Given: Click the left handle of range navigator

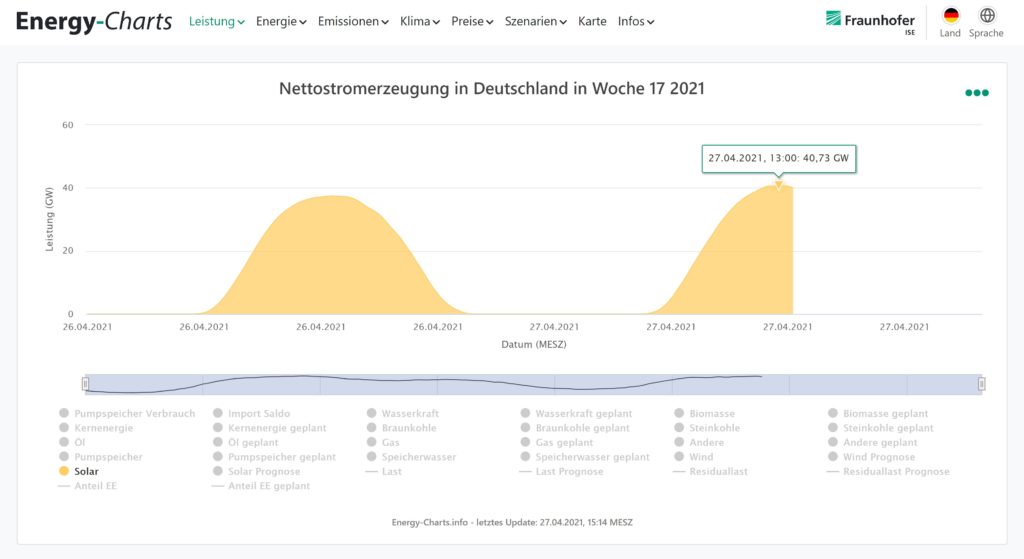Looking at the screenshot, I should tap(86, 384).
